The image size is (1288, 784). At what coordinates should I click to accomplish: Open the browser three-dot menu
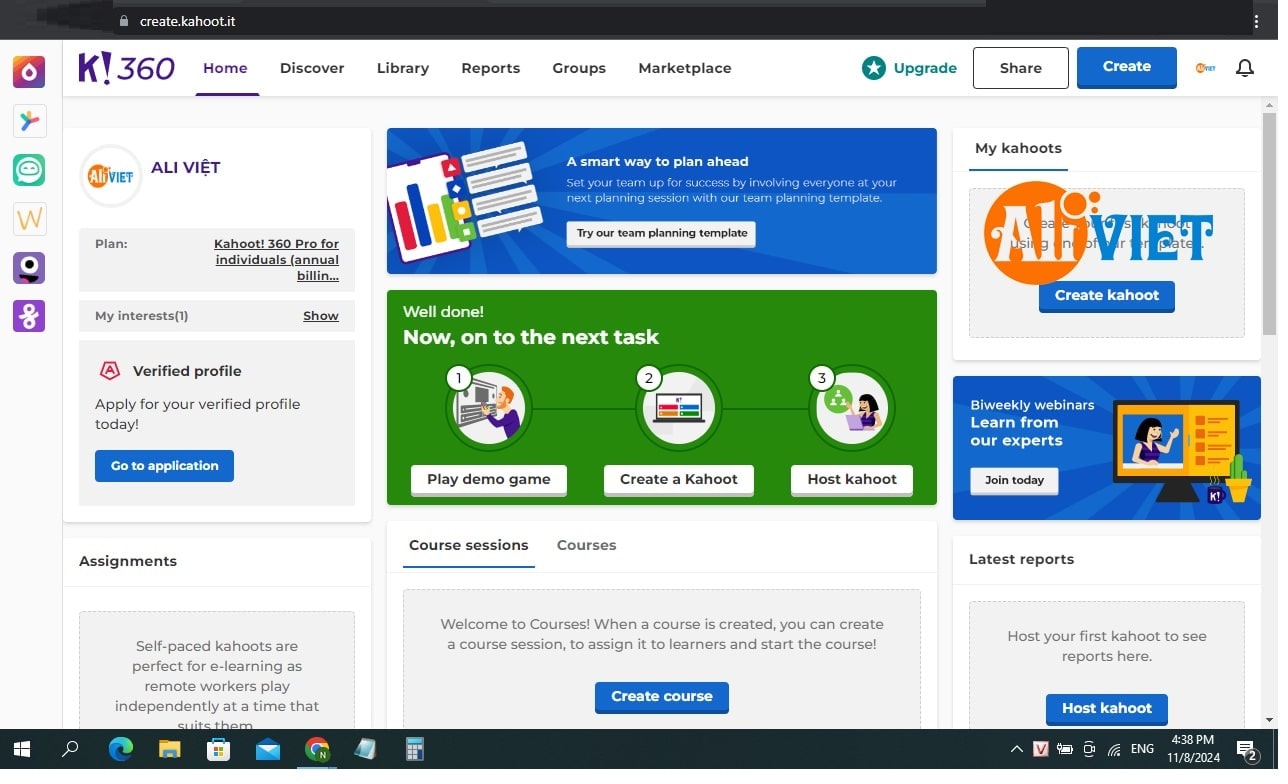pyautogui.click(x=1256, y=21)
